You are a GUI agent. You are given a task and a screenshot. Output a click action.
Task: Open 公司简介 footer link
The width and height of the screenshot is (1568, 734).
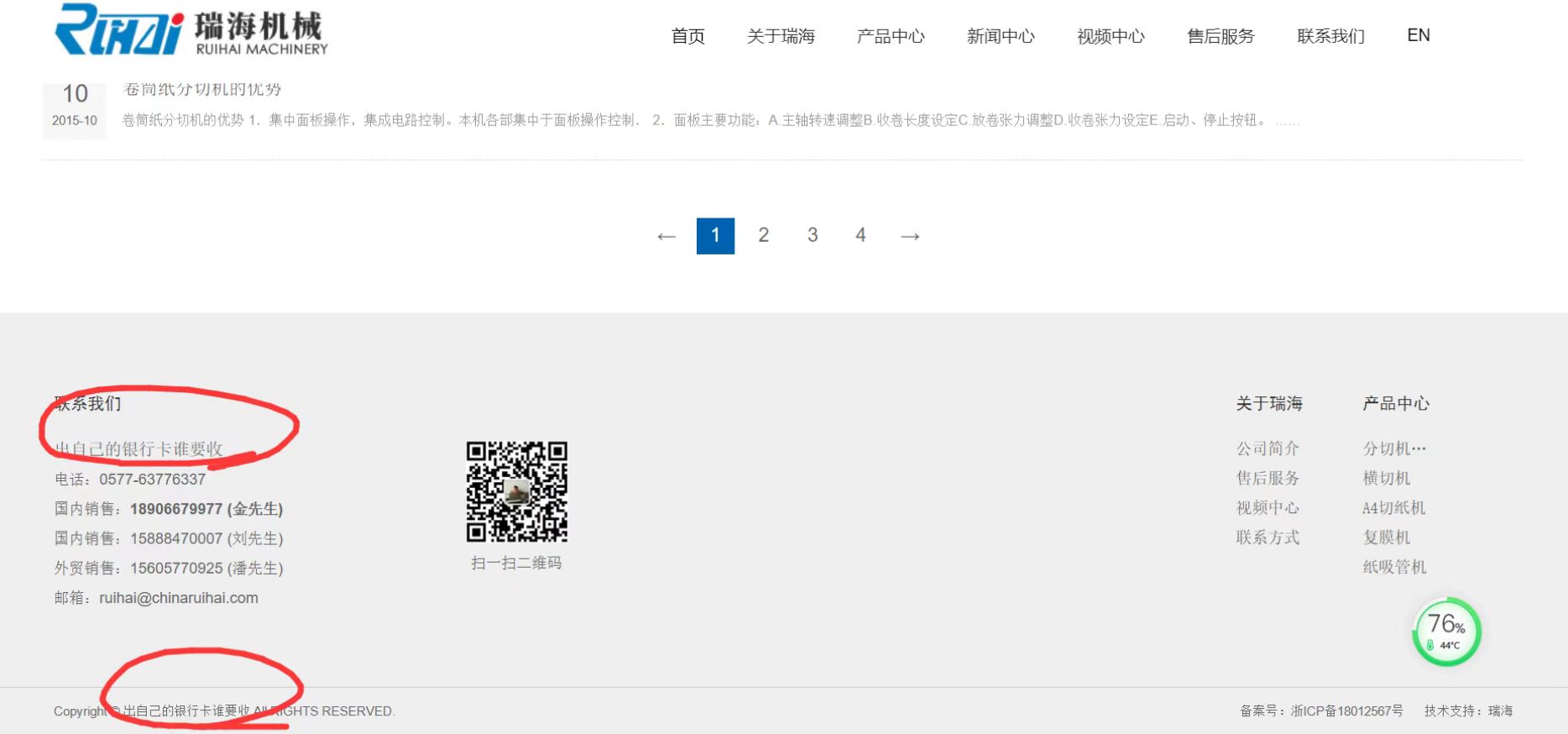tap(1267, 448)
